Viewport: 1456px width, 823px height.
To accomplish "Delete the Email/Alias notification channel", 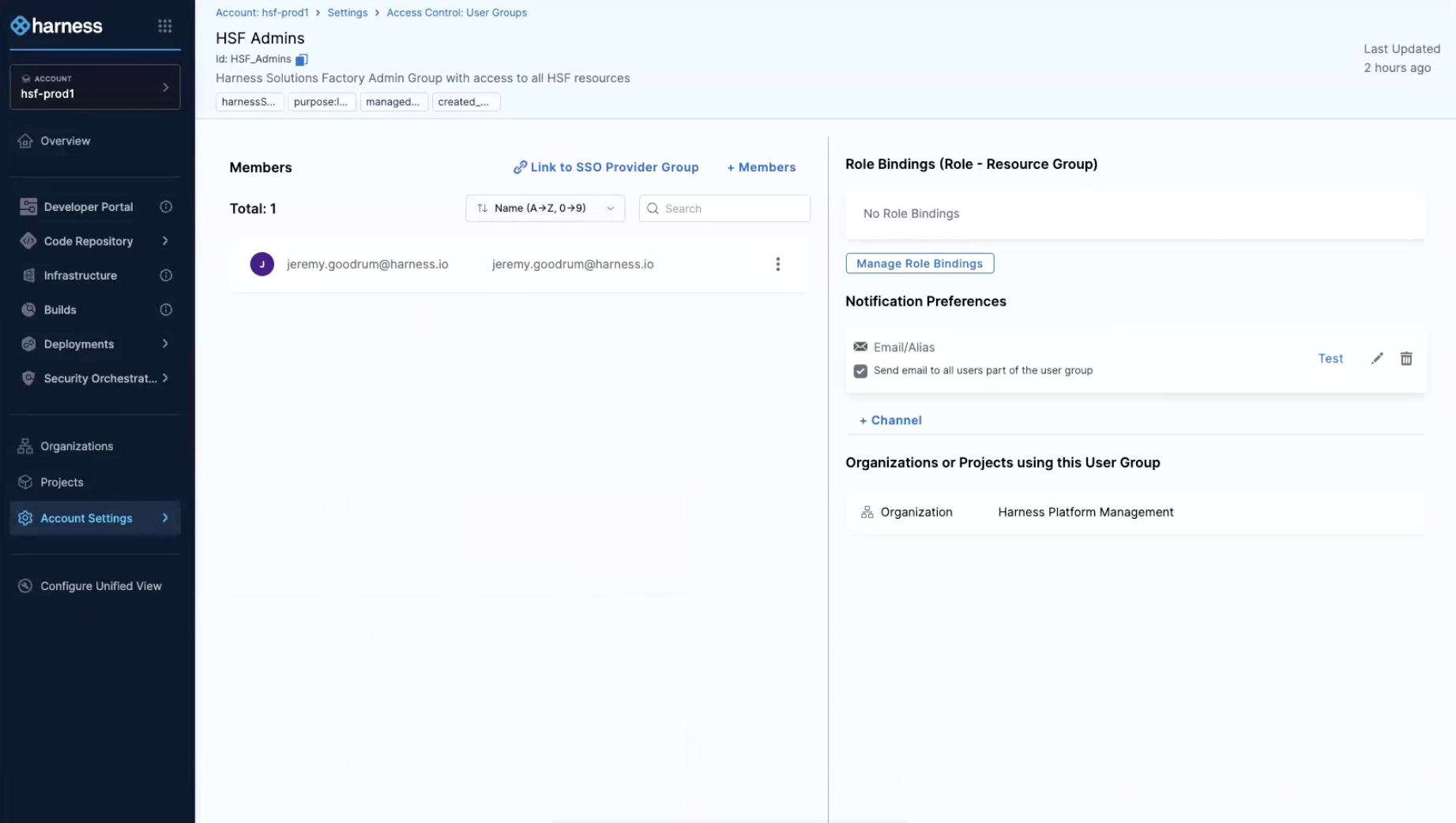I will click(1406, 359).
